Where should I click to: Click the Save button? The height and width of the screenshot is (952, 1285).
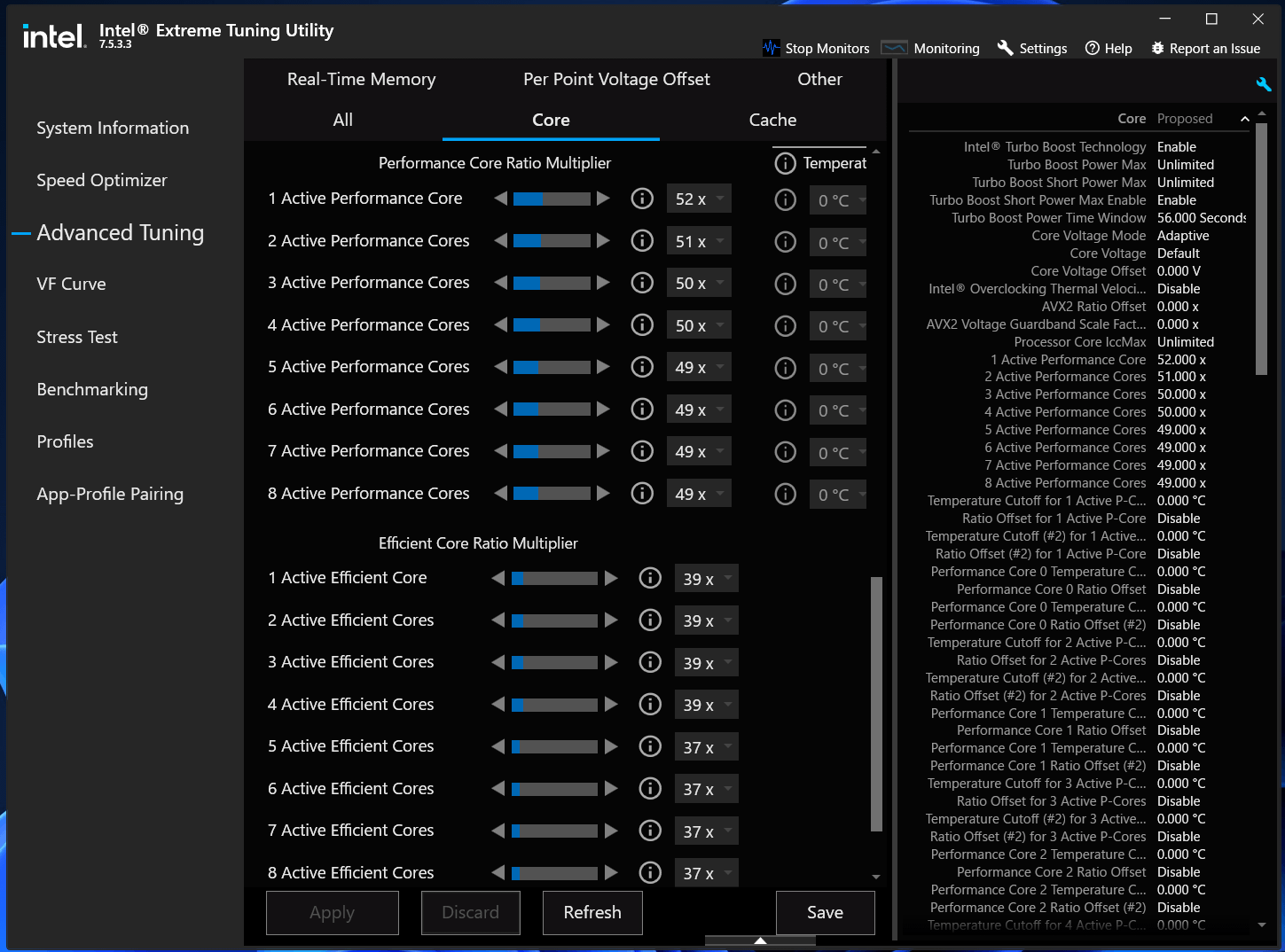[x=825, y=912]
